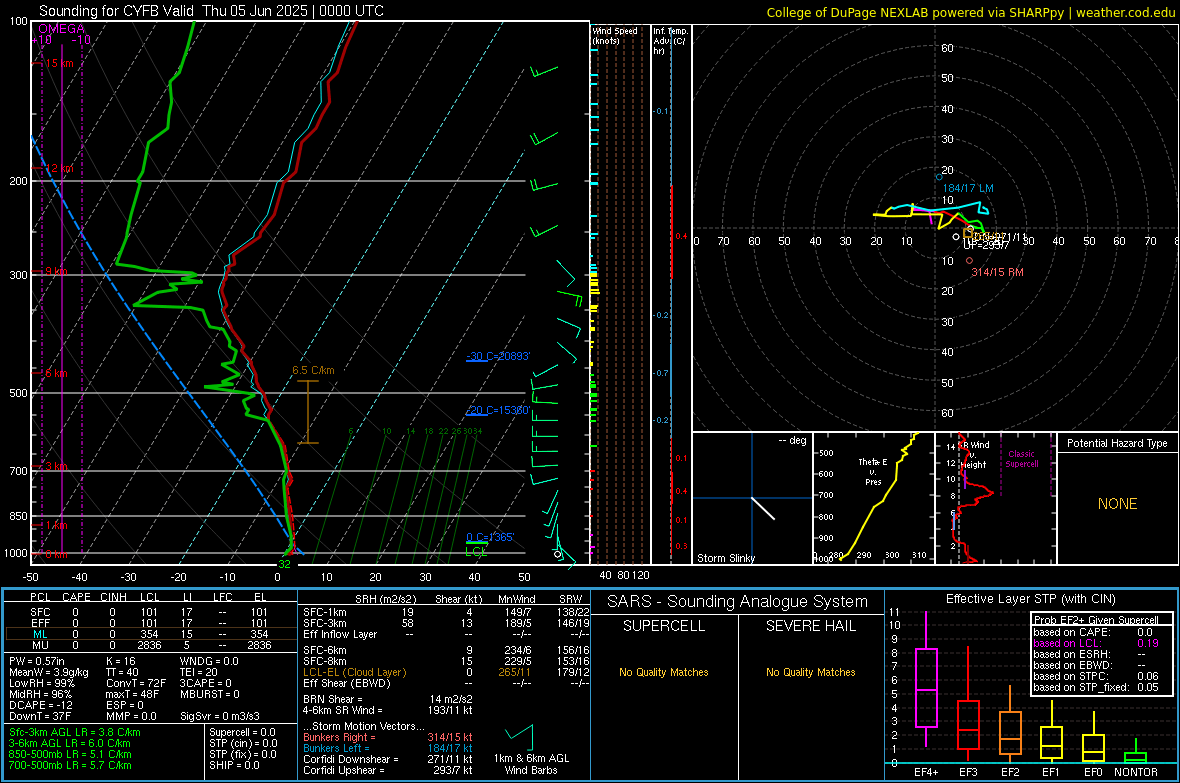Image resolution: width=1180 pixels, height=783 pixels.
Task: Click the SR Wind v. Height plot label
Action: [x=975, y=455]
